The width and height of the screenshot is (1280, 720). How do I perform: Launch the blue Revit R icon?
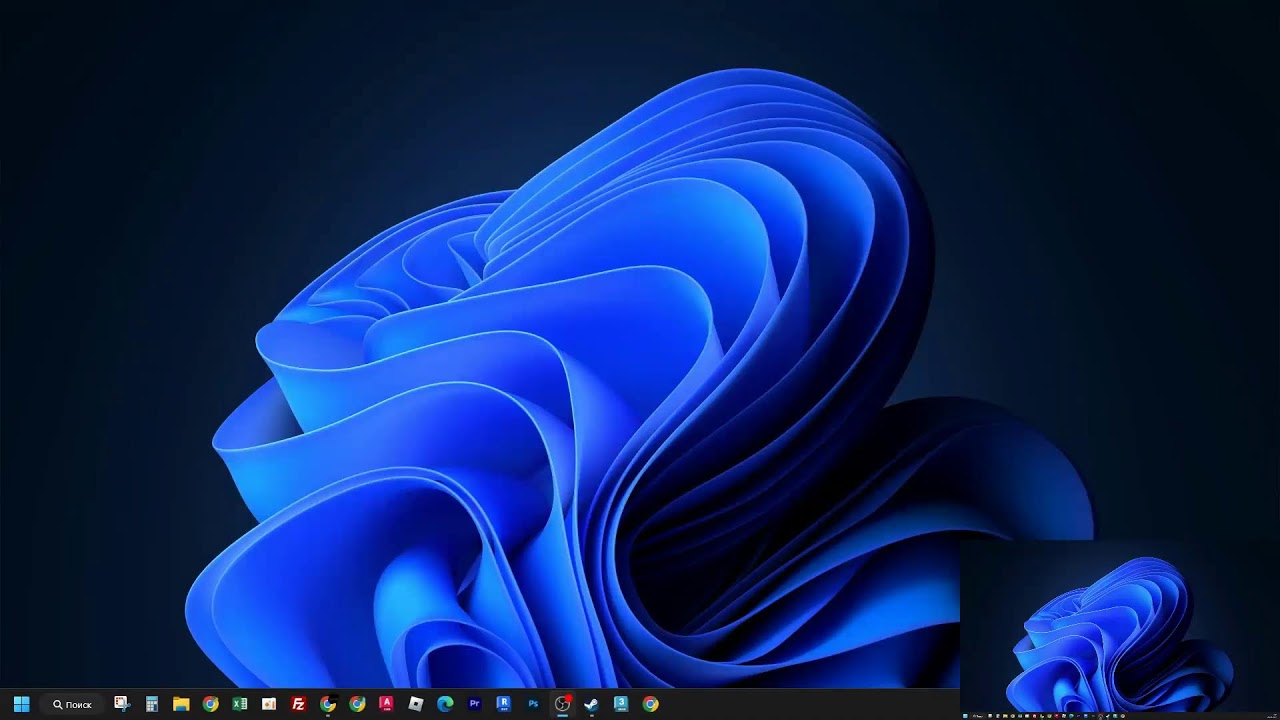504,704
